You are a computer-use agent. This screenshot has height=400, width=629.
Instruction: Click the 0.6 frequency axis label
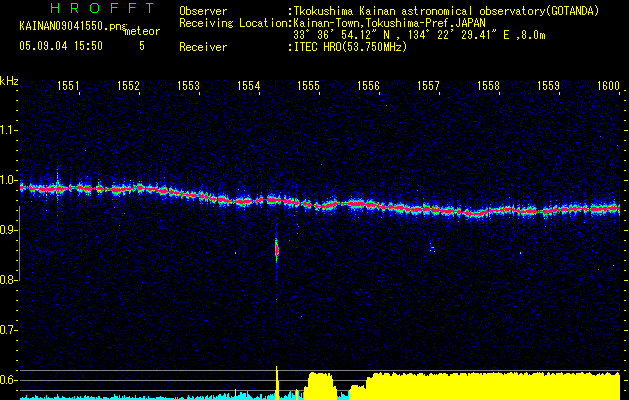tap(9, 380)
